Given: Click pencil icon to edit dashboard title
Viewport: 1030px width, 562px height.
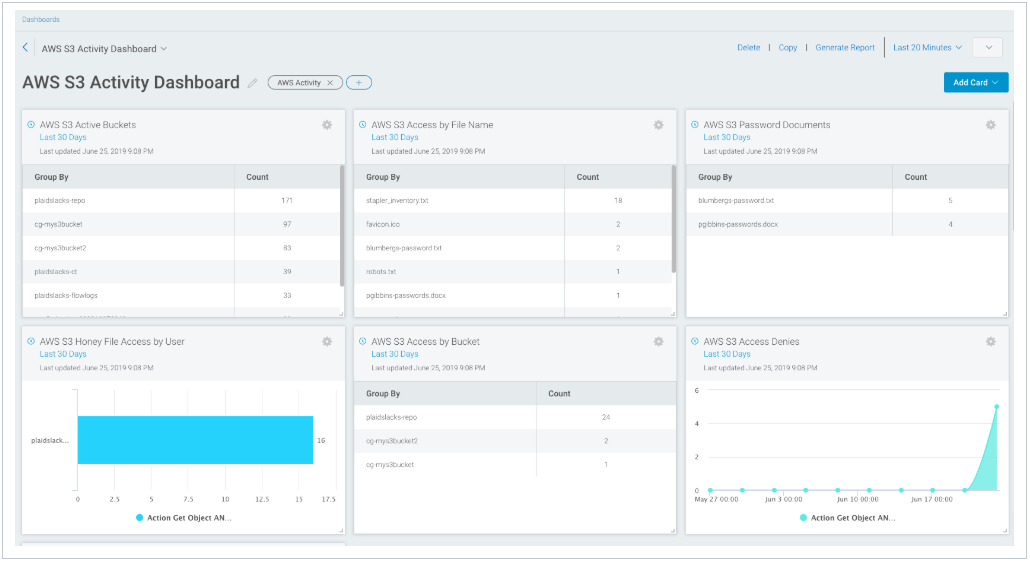Looking at the screenshot, I should pos(253,83).
